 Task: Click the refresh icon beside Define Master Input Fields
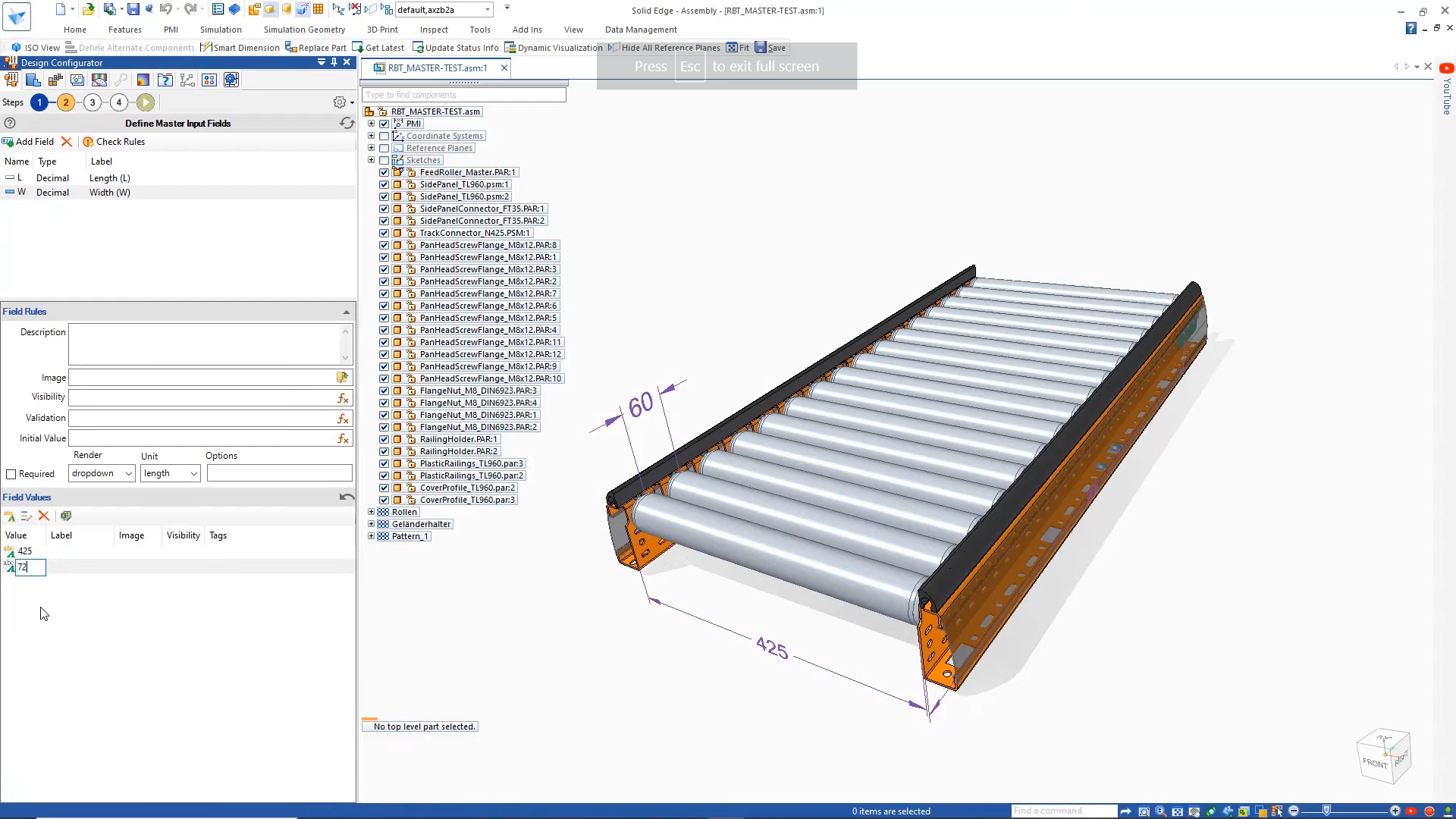click(347, 123)
